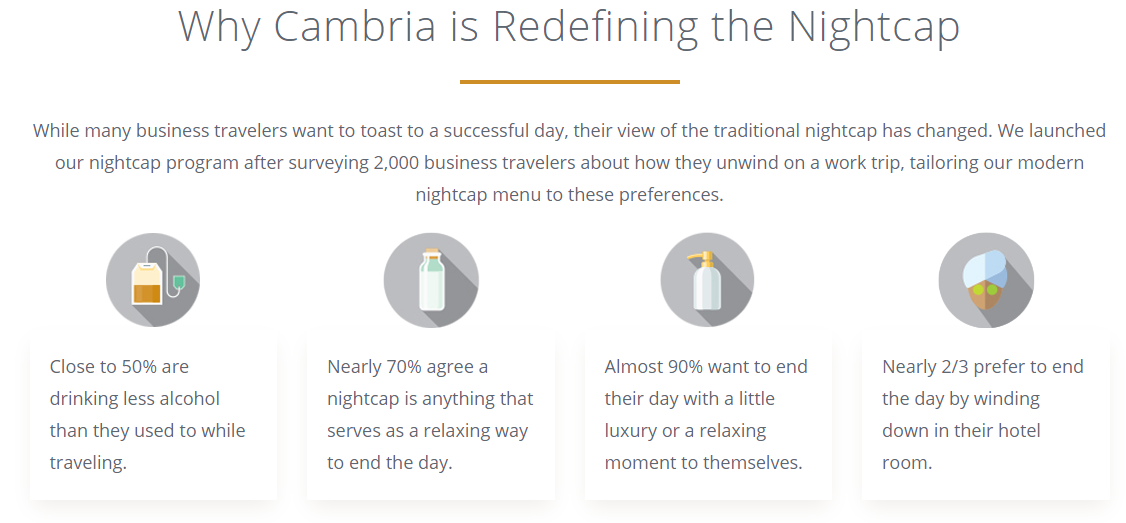Choose the "Nearly 2/3 prefer" card
Image resolution: width=1126 pixels, height=523 pixels.
pos(986,415)
